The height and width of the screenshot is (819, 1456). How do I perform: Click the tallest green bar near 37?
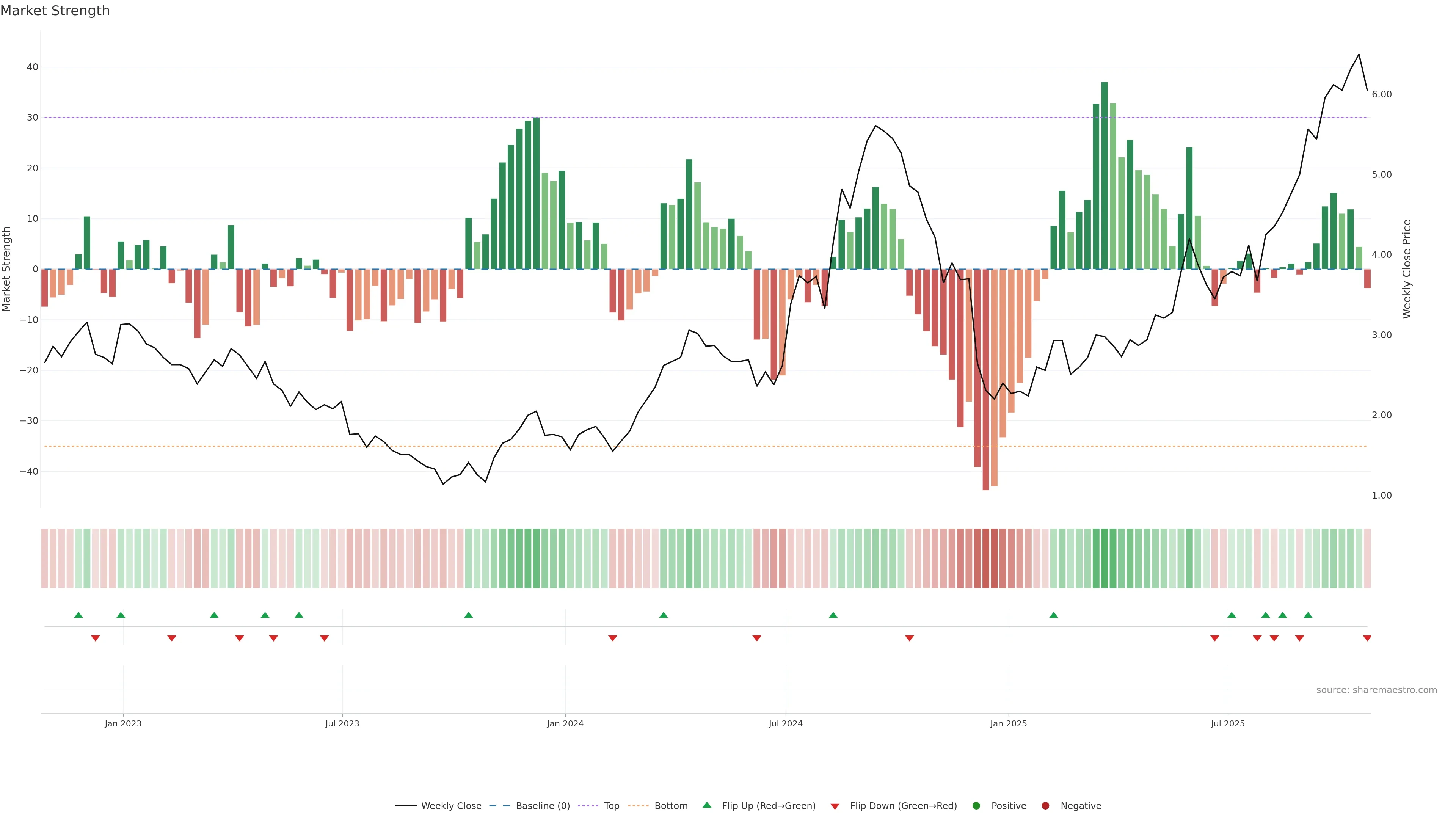point(1105,175)
